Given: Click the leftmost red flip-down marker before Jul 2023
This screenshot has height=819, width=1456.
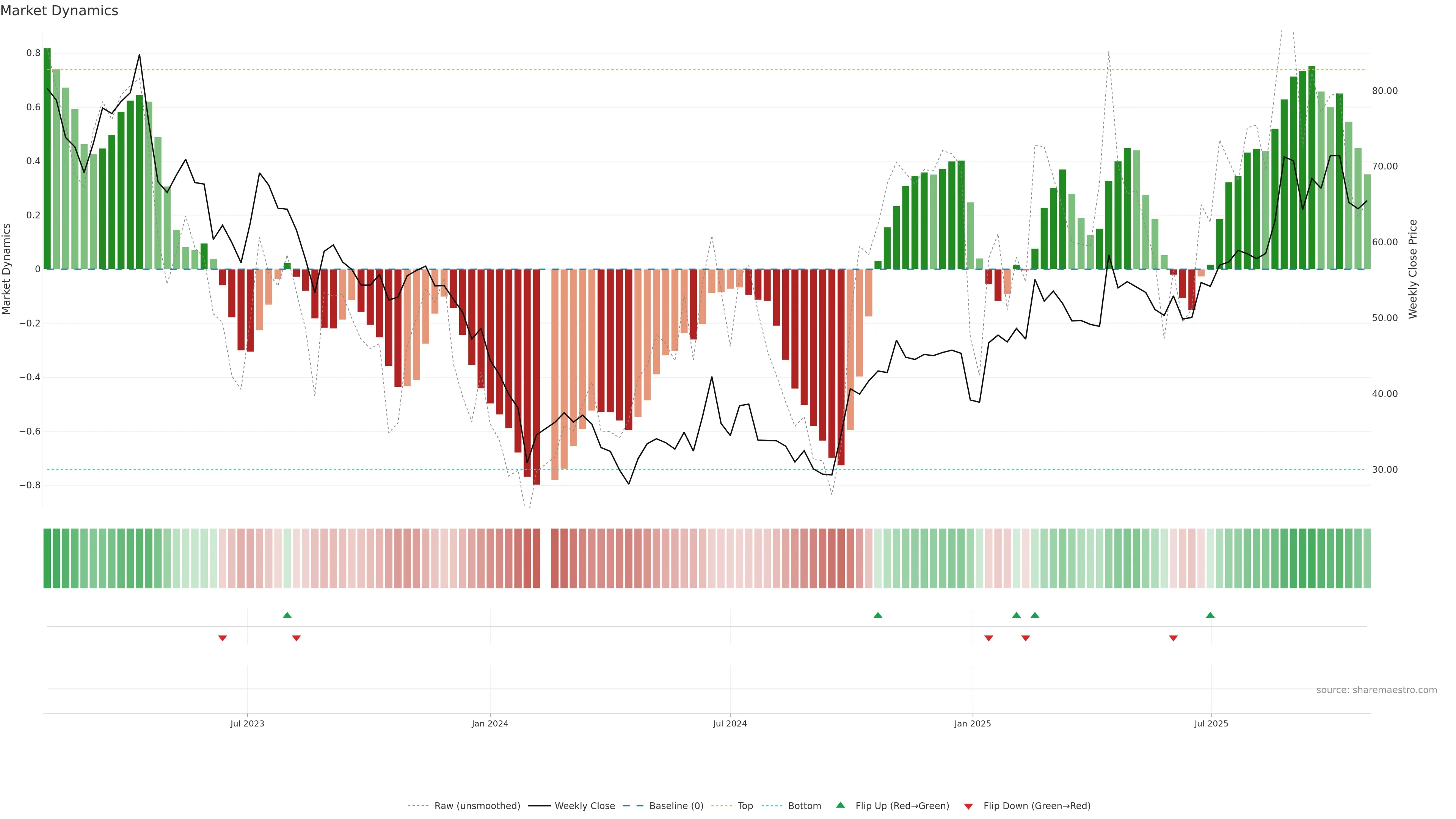Looking at the screenshot, I should point(223,638).
